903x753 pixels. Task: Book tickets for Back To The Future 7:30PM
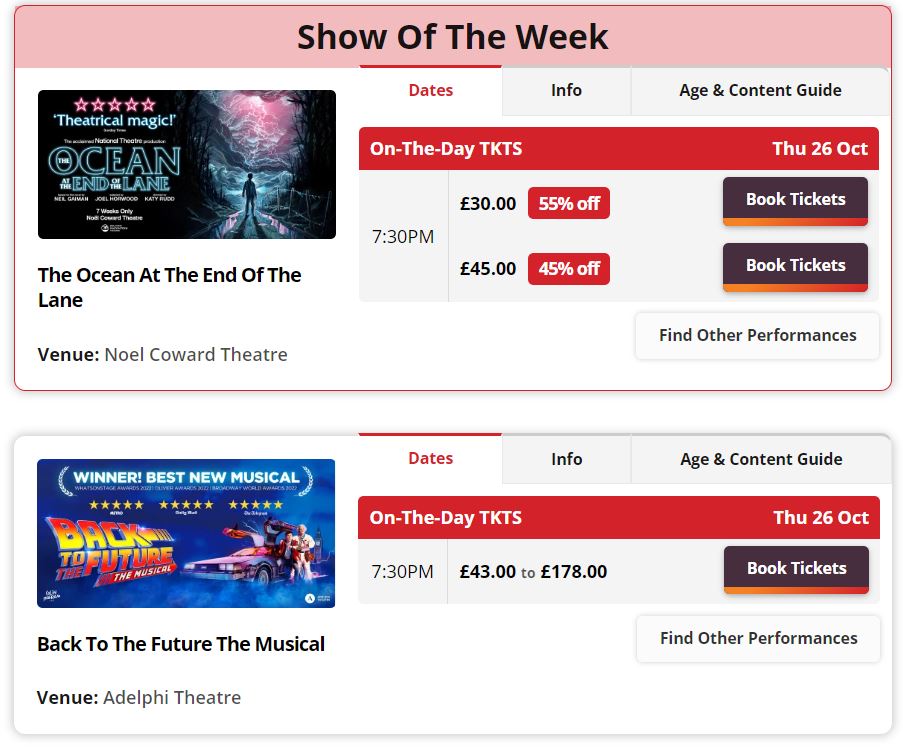795,568
